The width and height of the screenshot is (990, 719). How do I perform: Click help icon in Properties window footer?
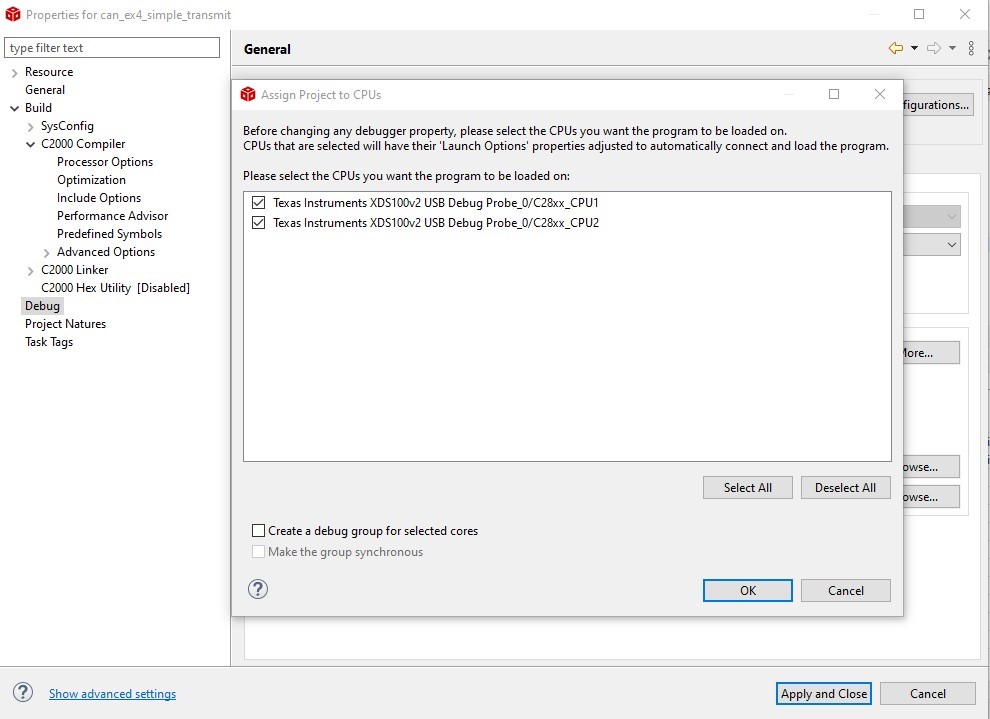click(x=23, y=692)
